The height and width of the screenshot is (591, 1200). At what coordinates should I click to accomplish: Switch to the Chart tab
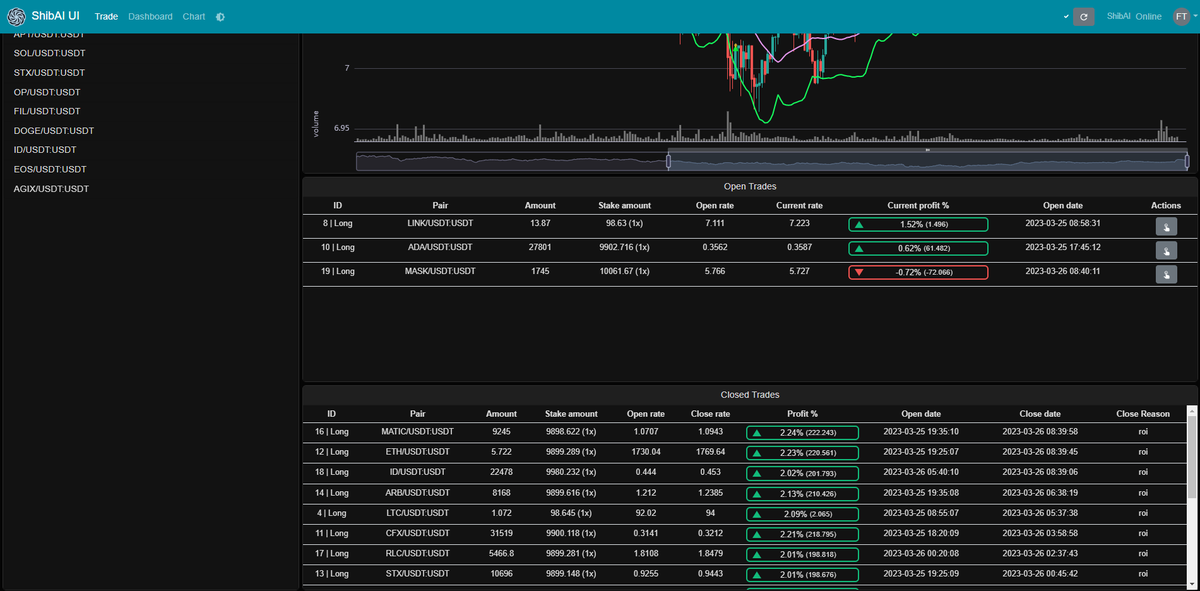click(194, 17)
